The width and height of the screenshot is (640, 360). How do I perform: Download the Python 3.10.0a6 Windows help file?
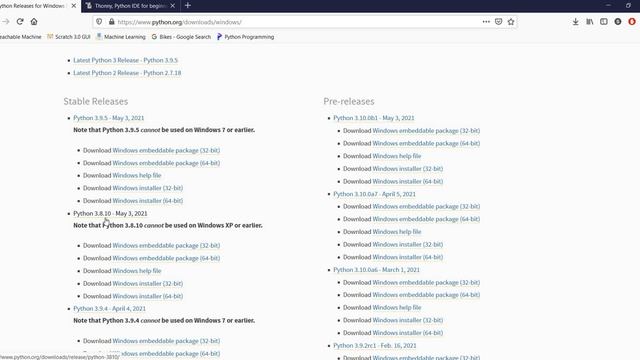[397, 307]
